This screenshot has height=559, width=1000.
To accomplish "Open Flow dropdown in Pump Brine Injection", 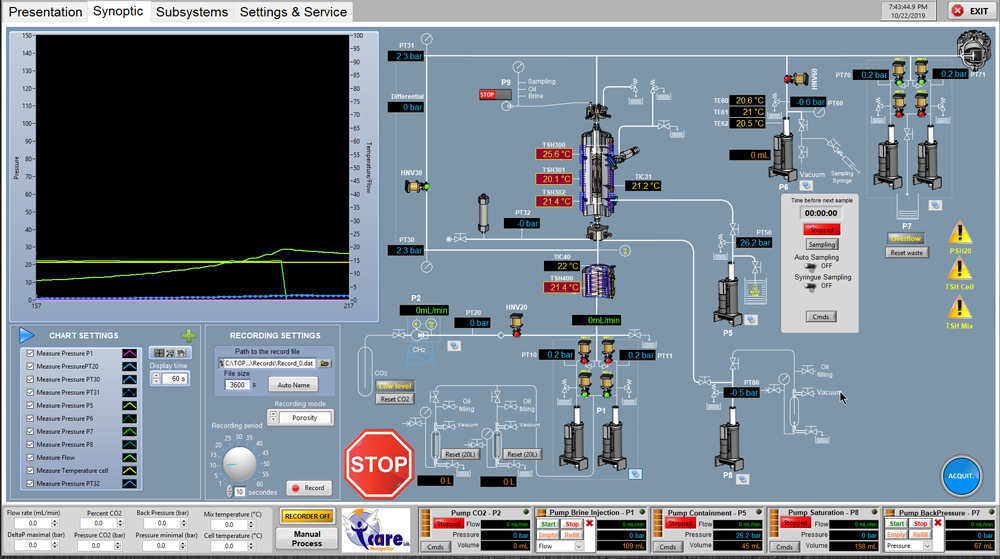I will tap(578, 546).
